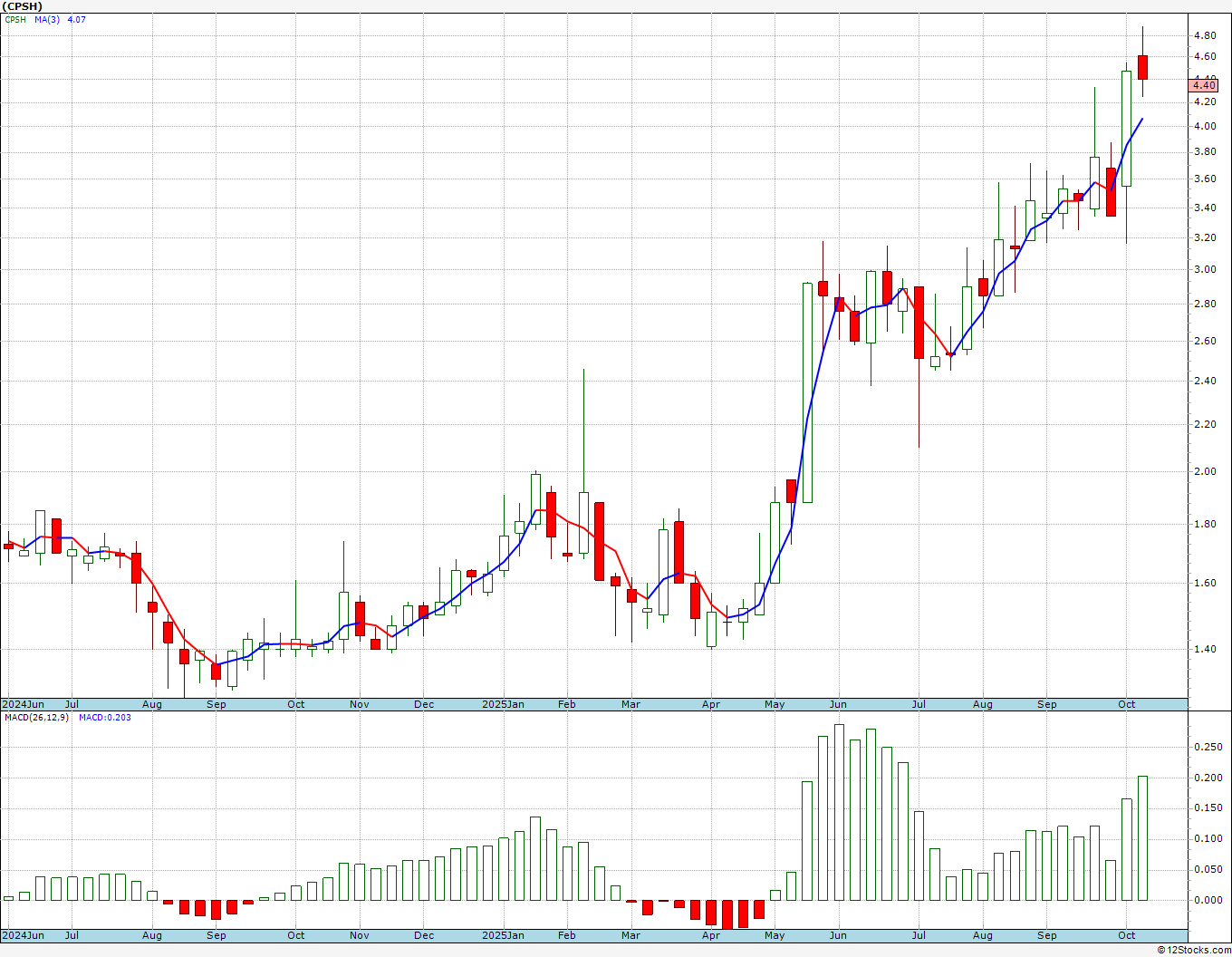Click the 4.80 price axis label
1232x957 pixels.
click(1205, 36)
